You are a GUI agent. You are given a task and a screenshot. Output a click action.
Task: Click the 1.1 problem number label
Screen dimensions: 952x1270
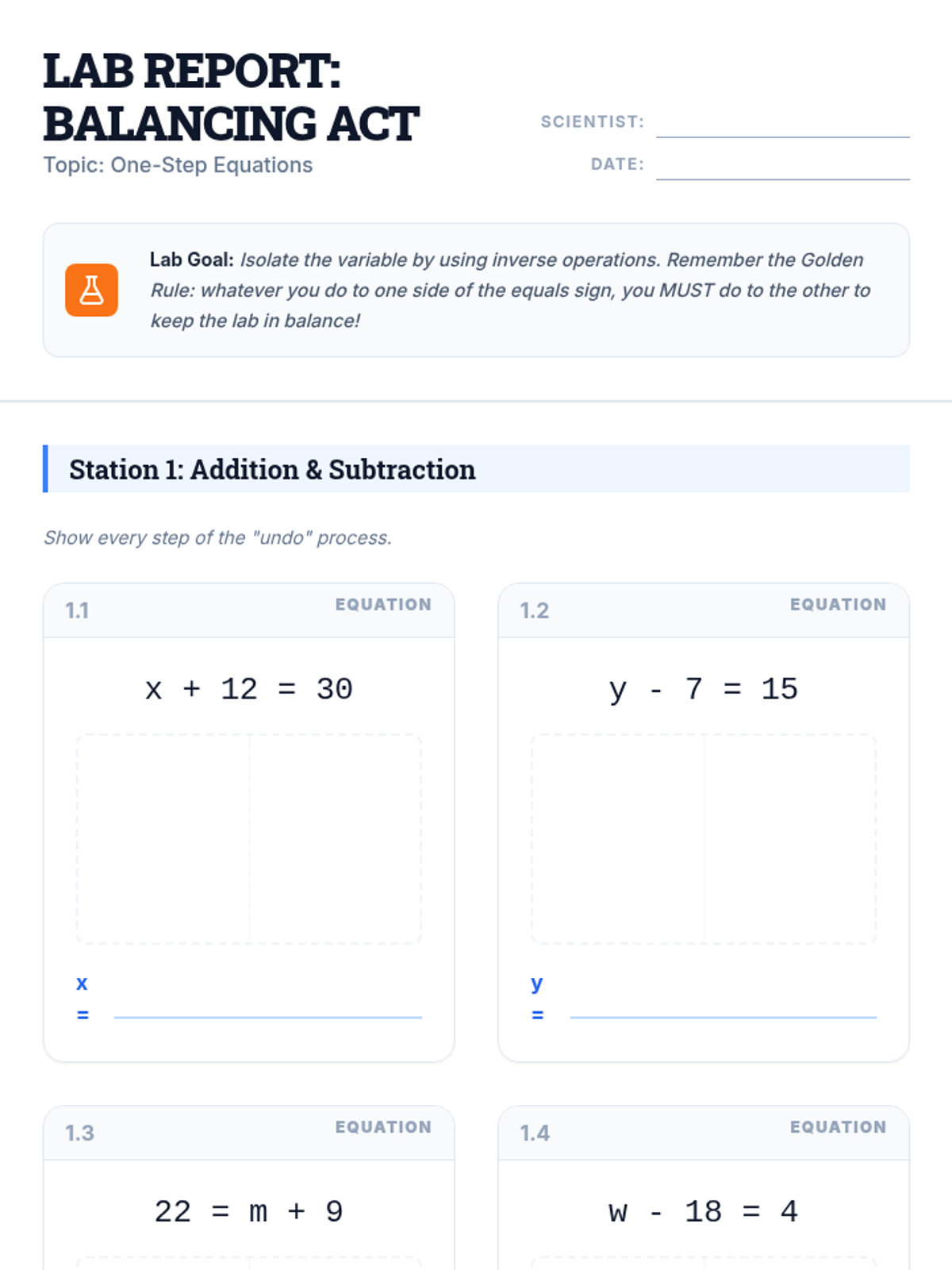[77, 610]
